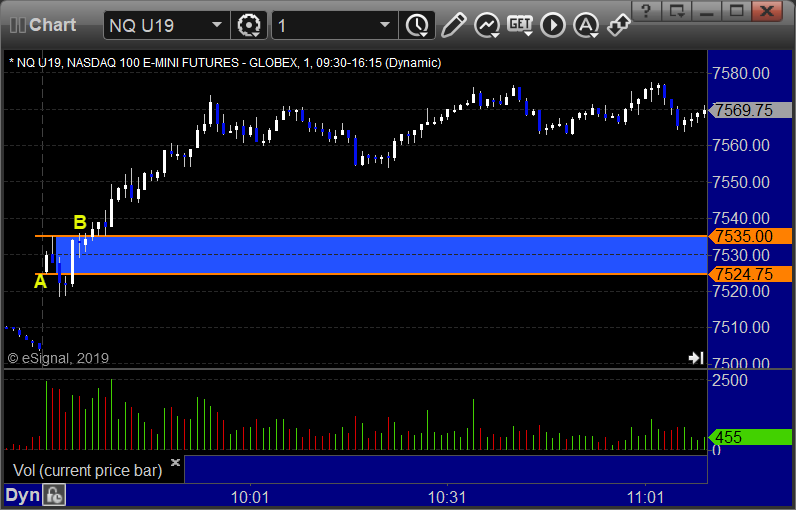
Task: Click the 7535.00 orange price label
Action: tap(750, 236)
